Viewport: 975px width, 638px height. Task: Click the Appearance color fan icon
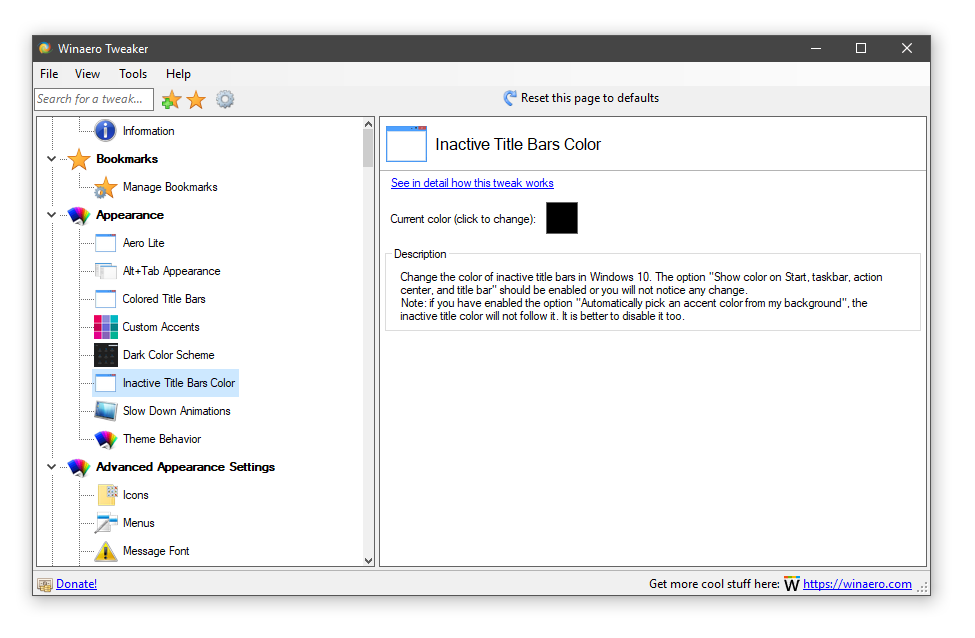click(x=79, y=215)
